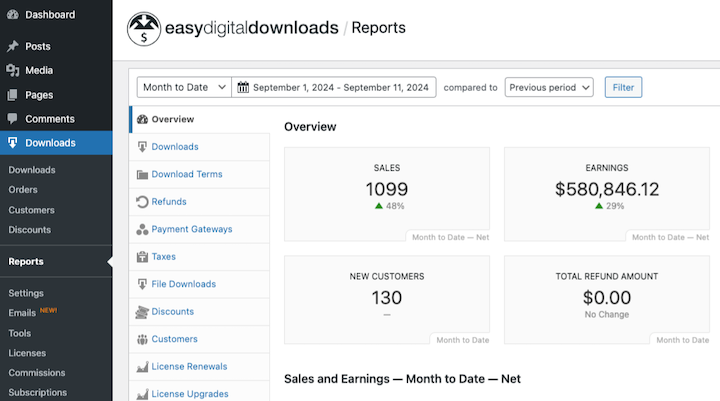Viewport: 720px width, 401px height.
Task: Click the Sales and Earnings section heading
Action: click(x=402, y=379)
